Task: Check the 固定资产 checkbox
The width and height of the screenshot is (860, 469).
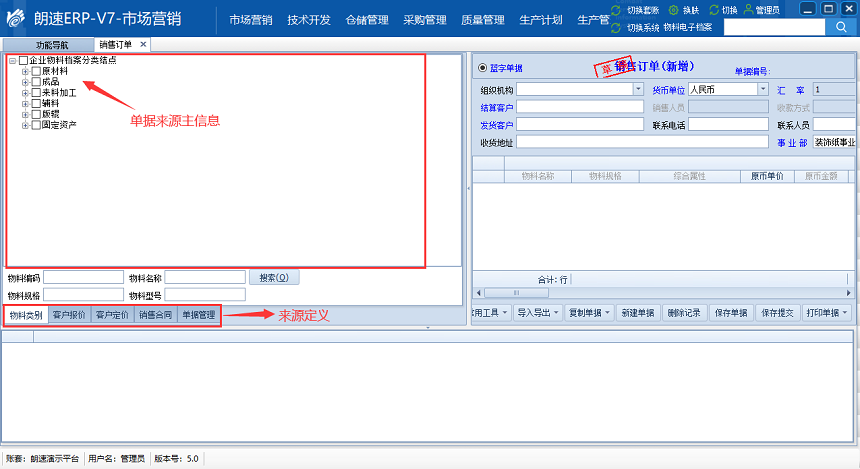Action: [36, 125]
